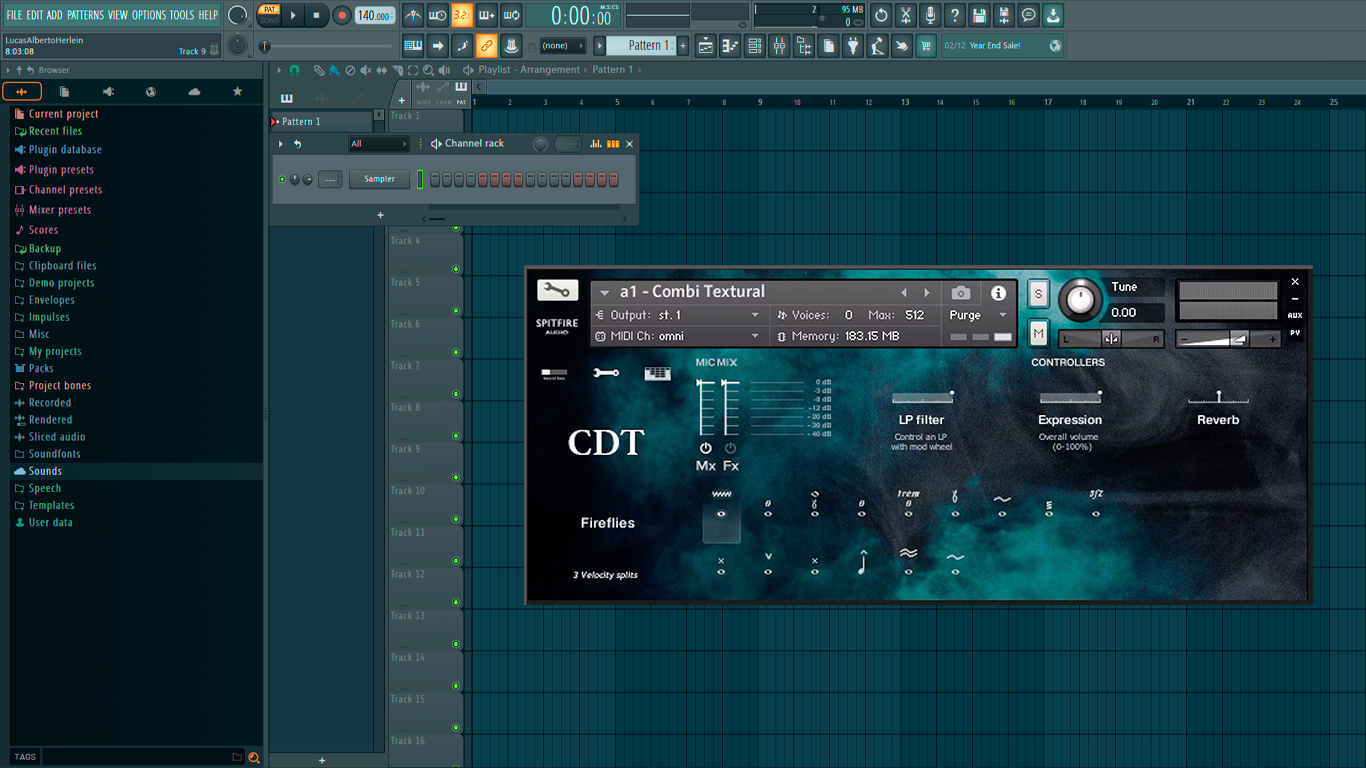This screenshot has width=1366, height=768.
Task: Click the browser cloud tab icon
Action: [x=194, y=92]
